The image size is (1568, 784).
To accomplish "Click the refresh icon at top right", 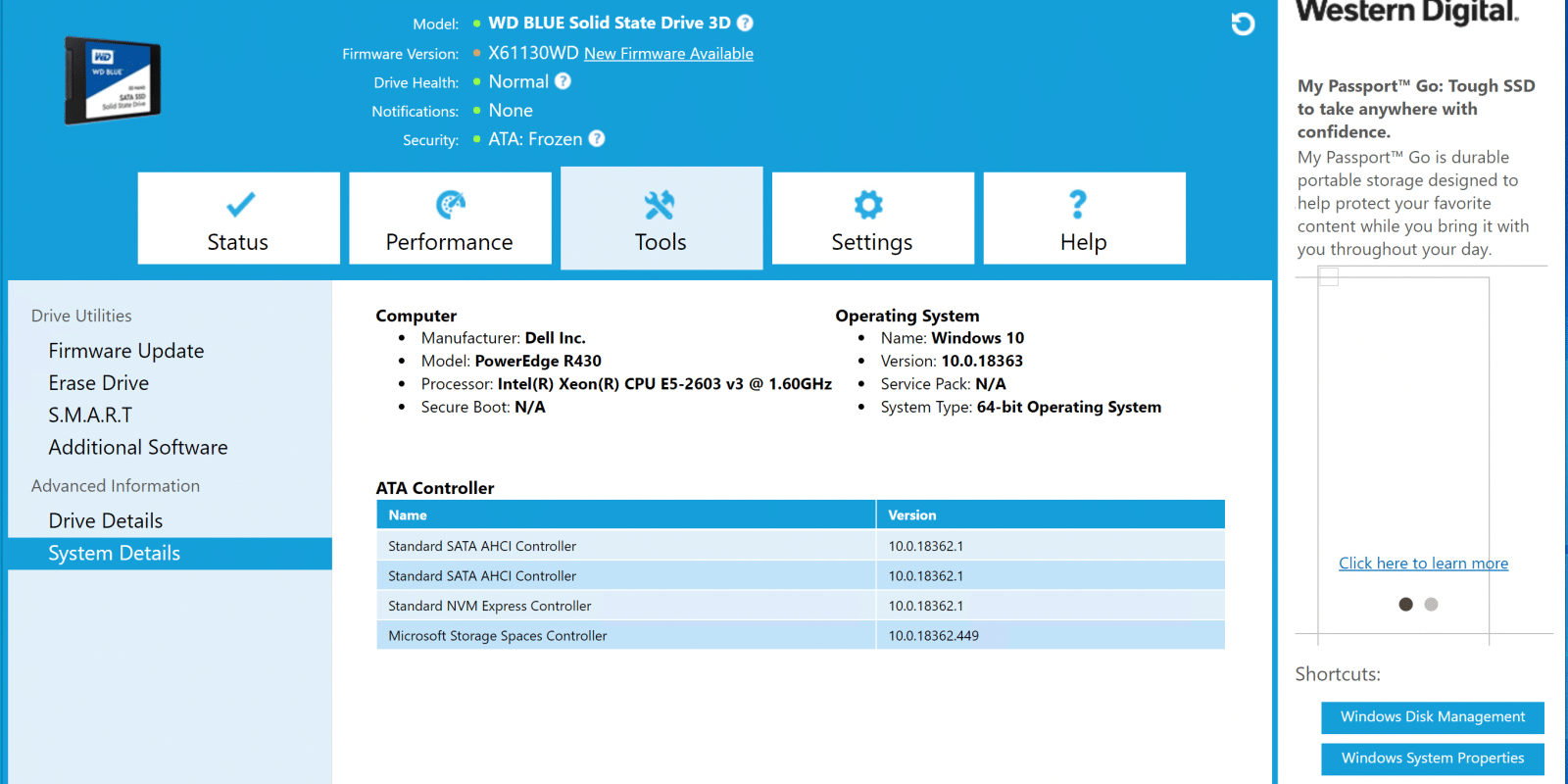I will click(1243, 24).
